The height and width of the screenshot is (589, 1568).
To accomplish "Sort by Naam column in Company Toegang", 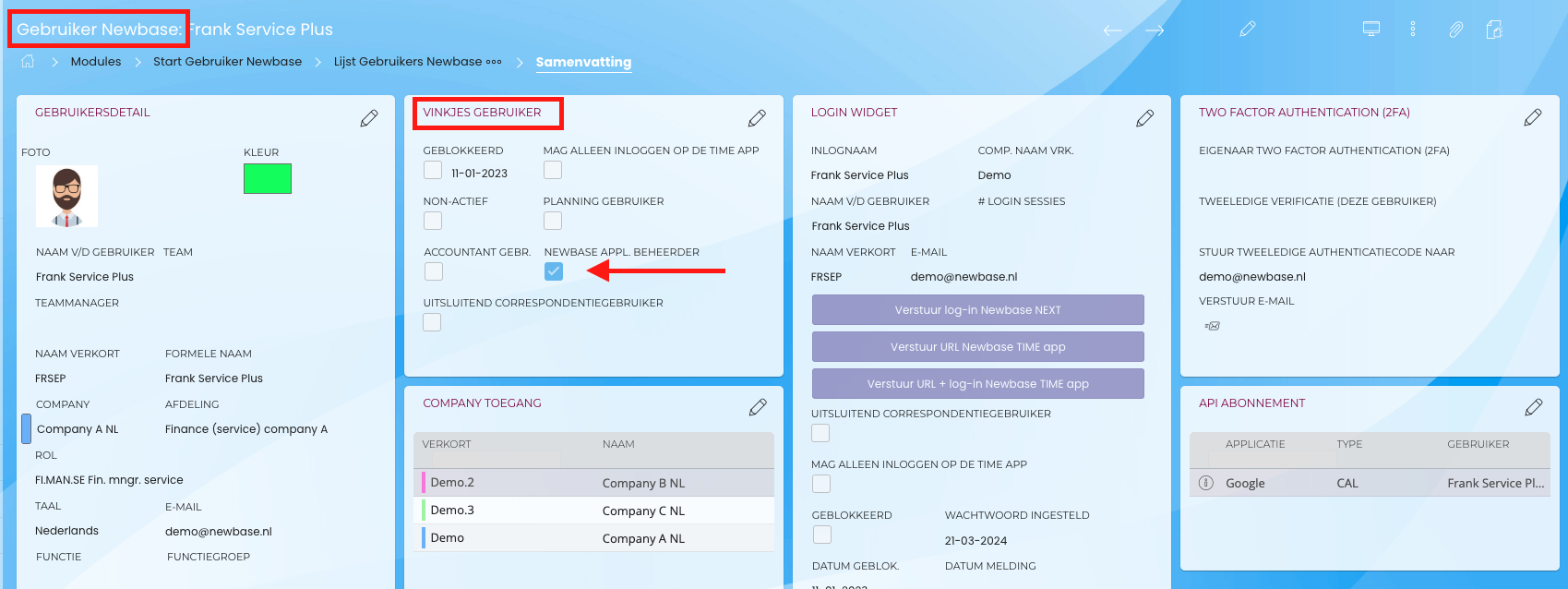I will [618, 444].
